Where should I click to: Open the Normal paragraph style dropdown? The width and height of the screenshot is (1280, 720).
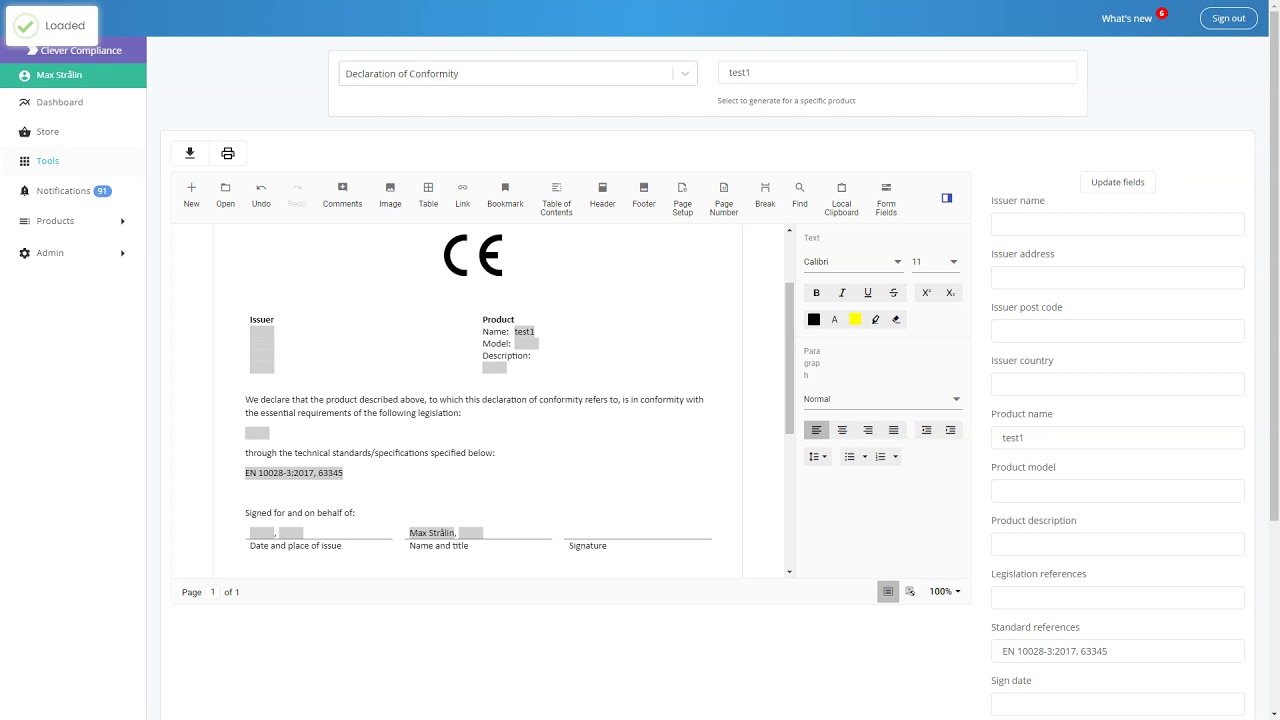click(x=882, y=399)
